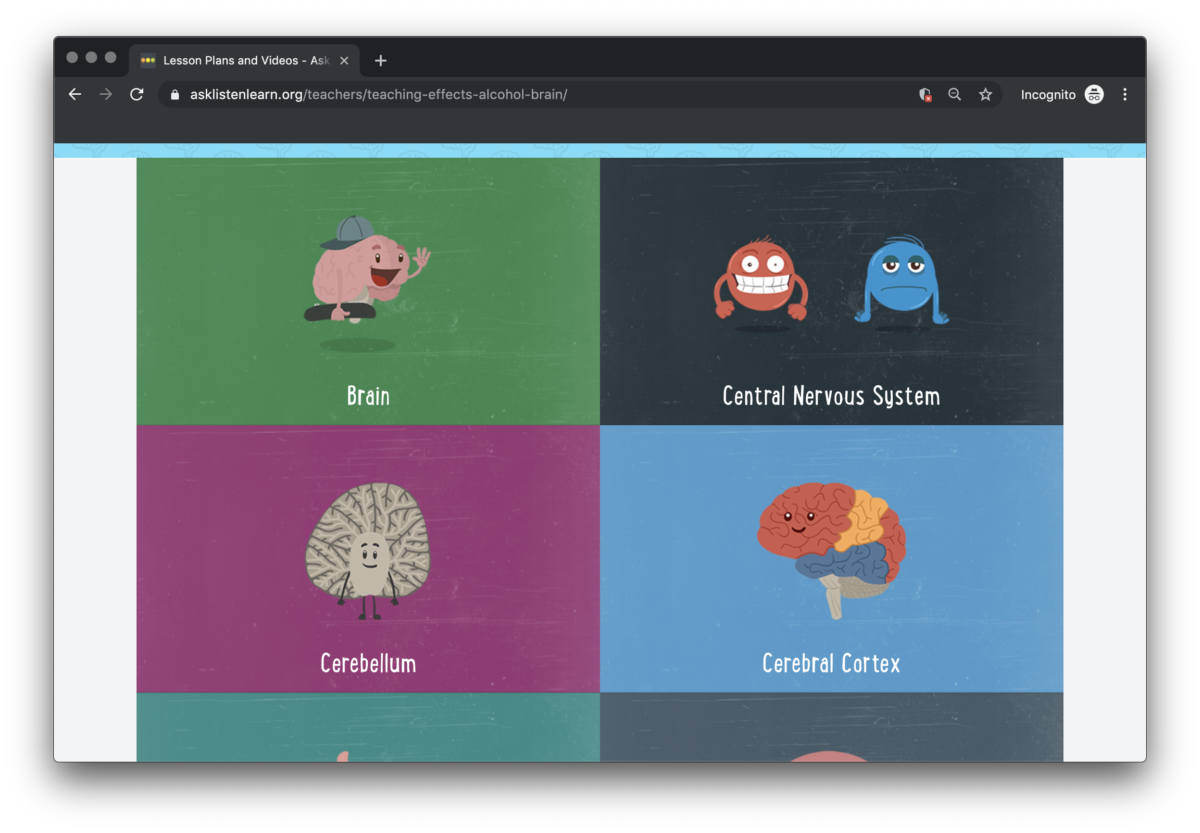Click the Incognito profile icon
Viewport: 1200px width, 833px height.
[x=1094, y=94]
